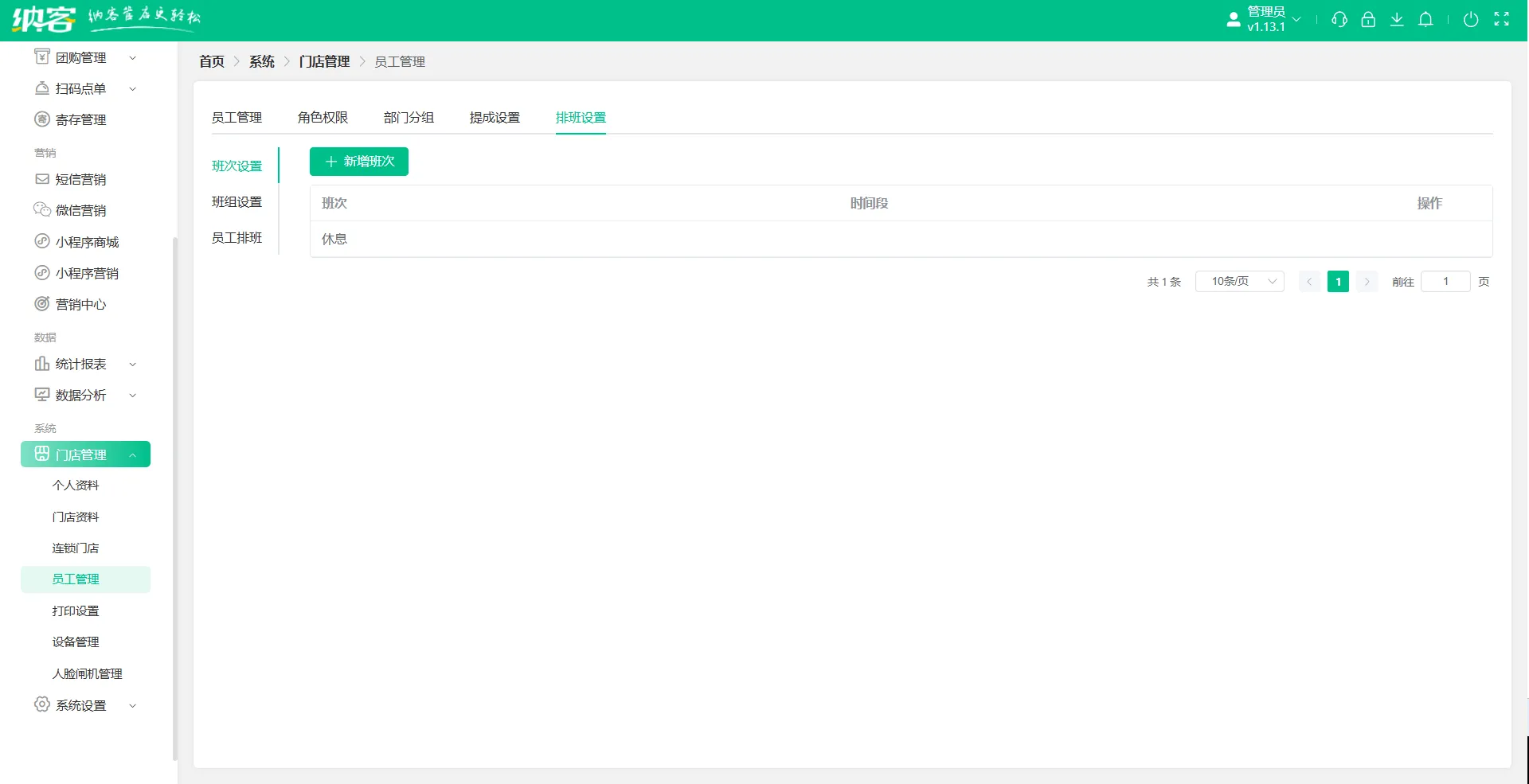This screenshot has height=784, width=1529.
Task: Click the lock screen icon
Action: tap(1368, 20)
